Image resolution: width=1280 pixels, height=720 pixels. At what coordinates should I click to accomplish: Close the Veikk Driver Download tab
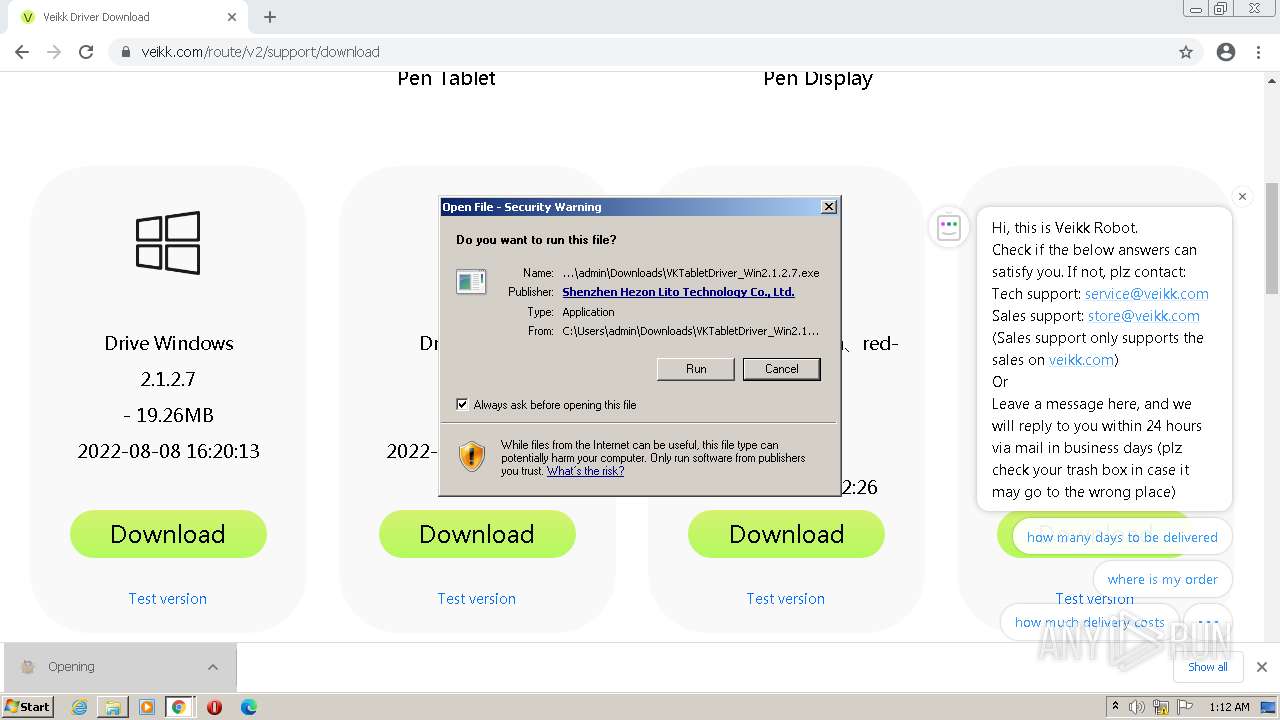pyautogui.click(x=232, y=17)
